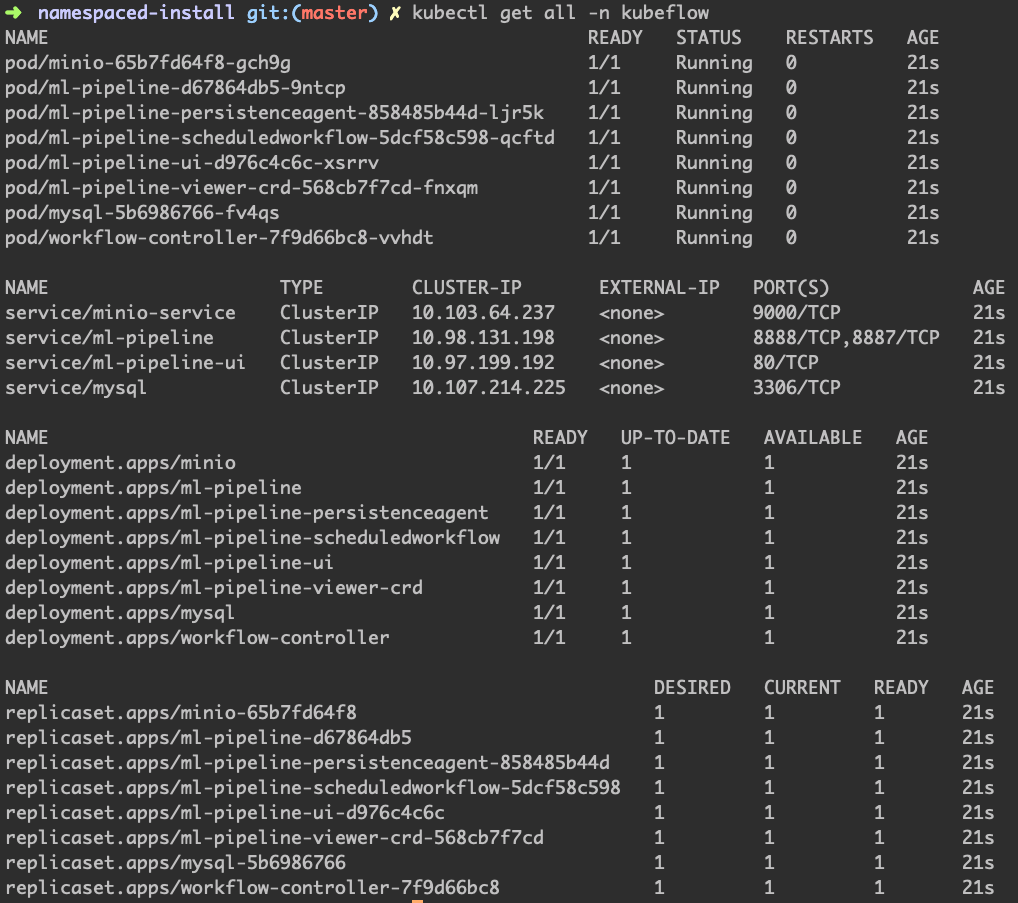Click pod/minio-65b7fd64f8-gch9g in the pod list
1018x903 pixels.
148,63
